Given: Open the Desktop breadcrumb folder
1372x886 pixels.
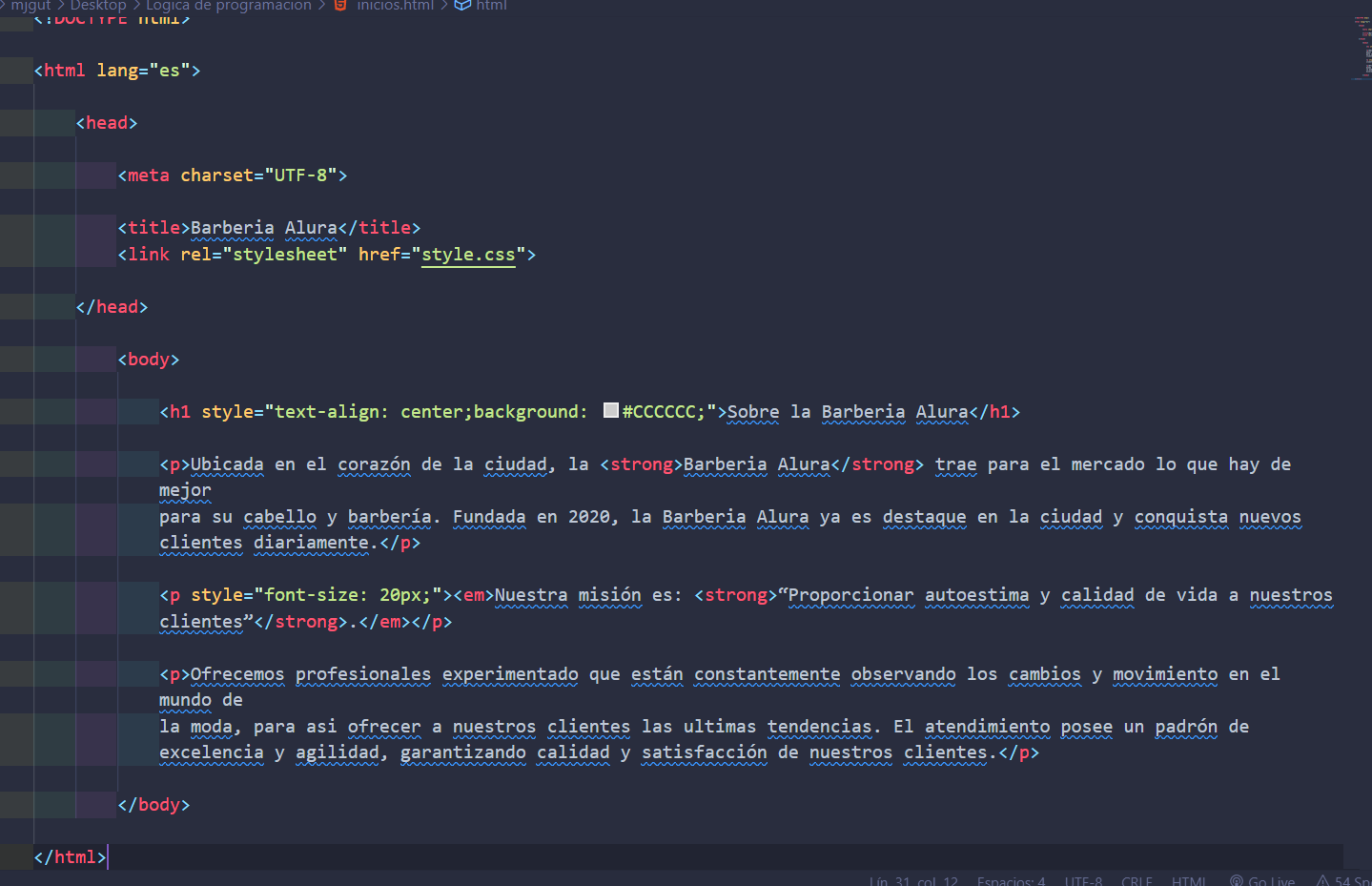Looking at the screenshot, I should pyautogui.click(x=98, y=5).
